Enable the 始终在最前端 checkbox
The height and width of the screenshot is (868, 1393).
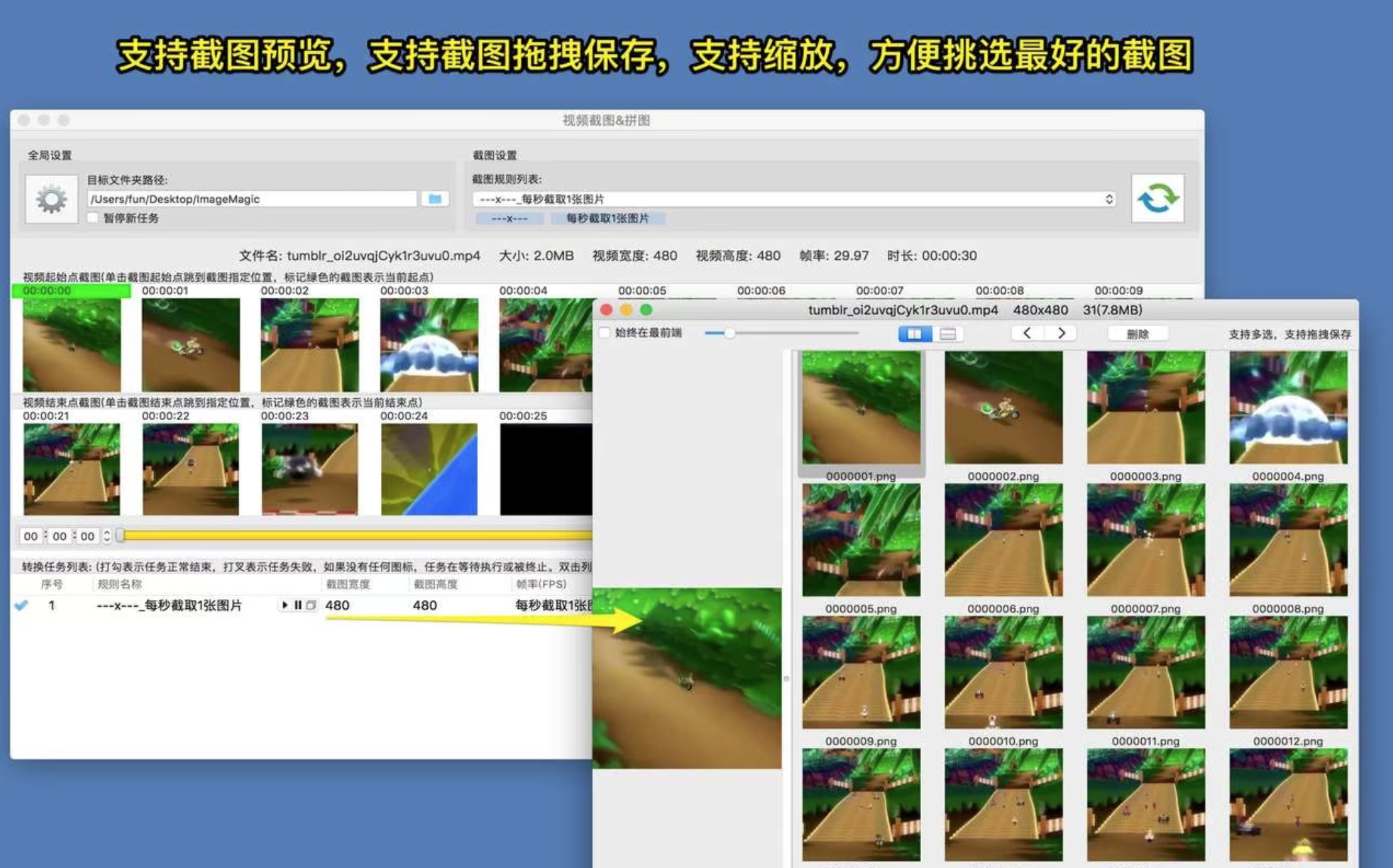(604, 332)
